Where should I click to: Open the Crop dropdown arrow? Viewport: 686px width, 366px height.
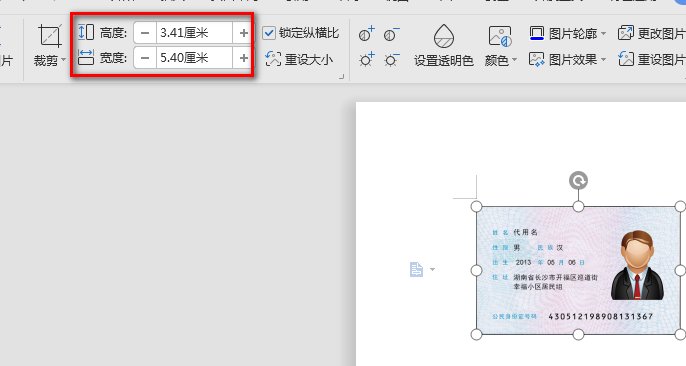(63, 59)
